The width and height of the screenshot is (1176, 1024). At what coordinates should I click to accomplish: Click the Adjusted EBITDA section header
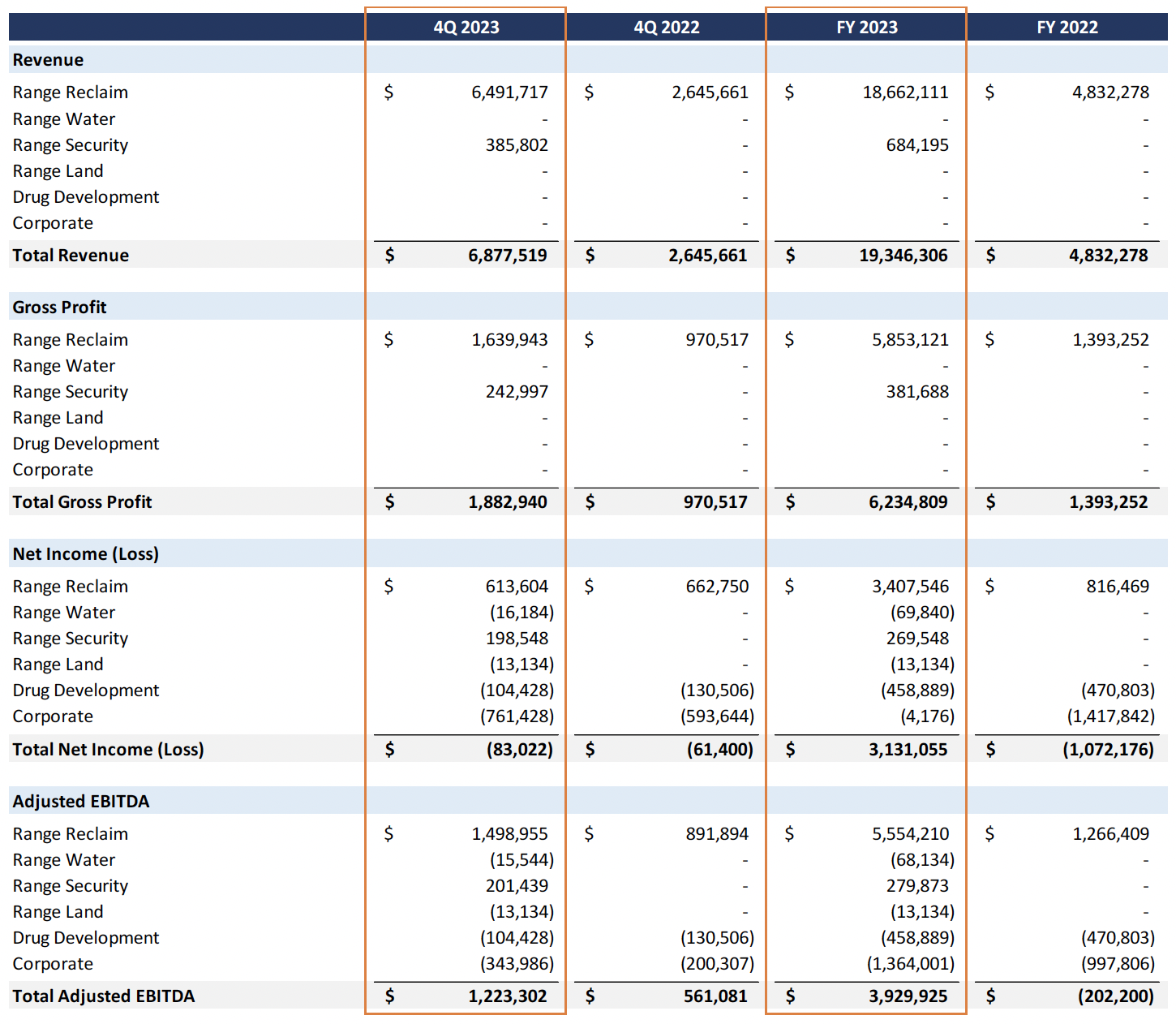pyautogui.click(x=80, y=801)
